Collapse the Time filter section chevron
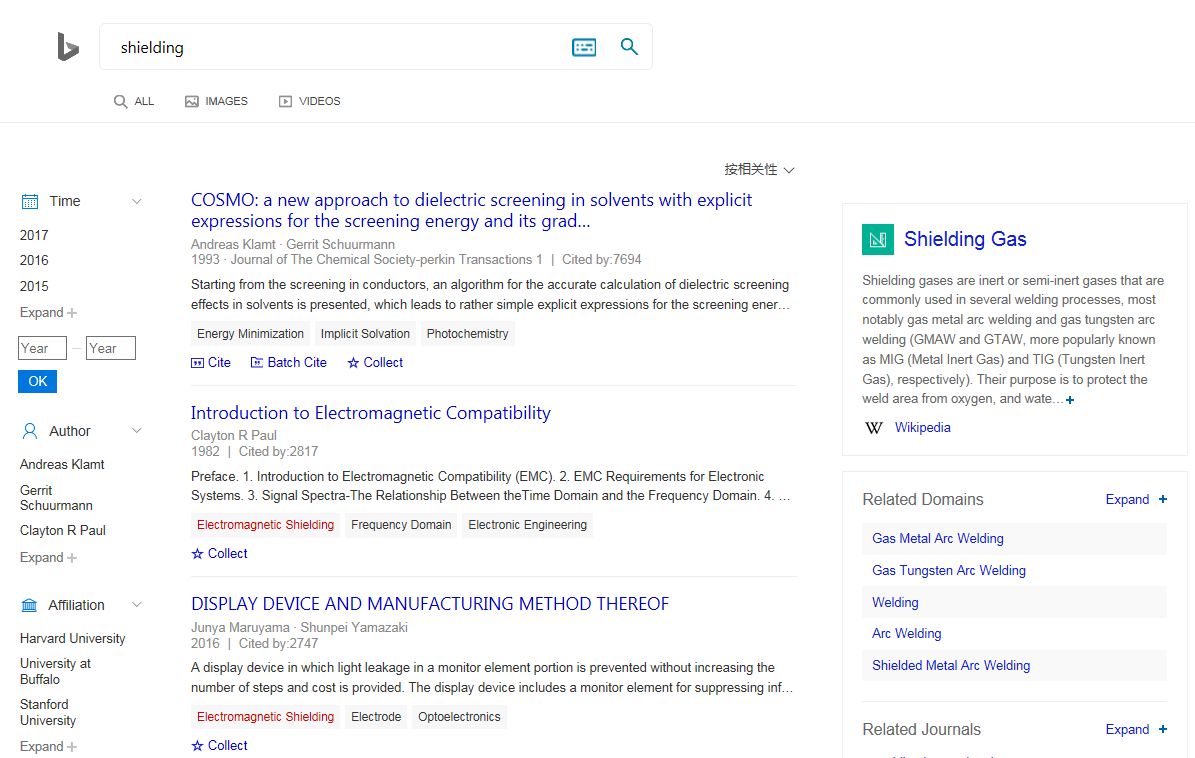Viewport: 1195px width, 758px height. pyautogui.click(x=137, y=202)
